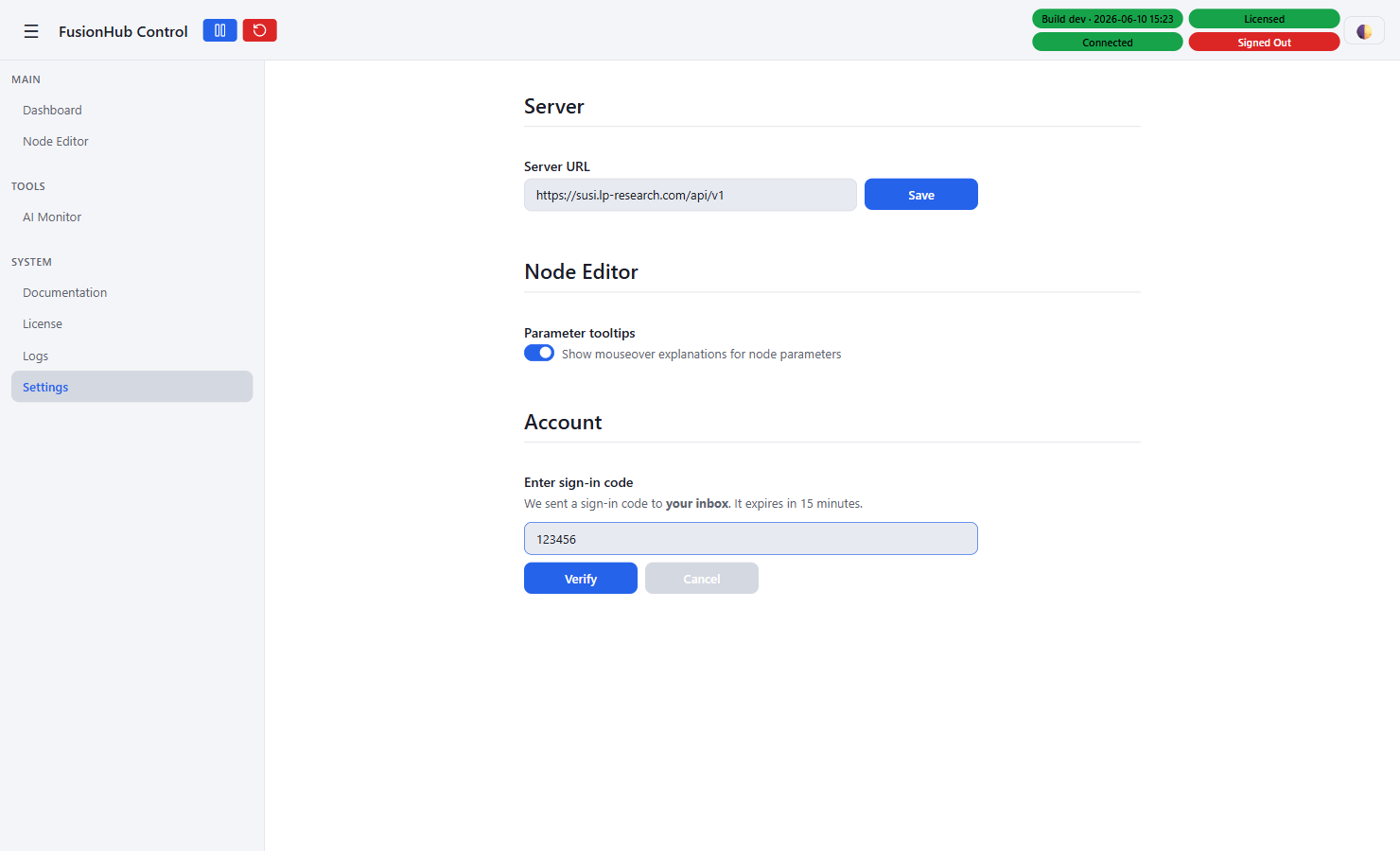Image resolution: width=1400 pixels, height=851 pixels.
Task: Click the blue pause button
Action: 219,30
